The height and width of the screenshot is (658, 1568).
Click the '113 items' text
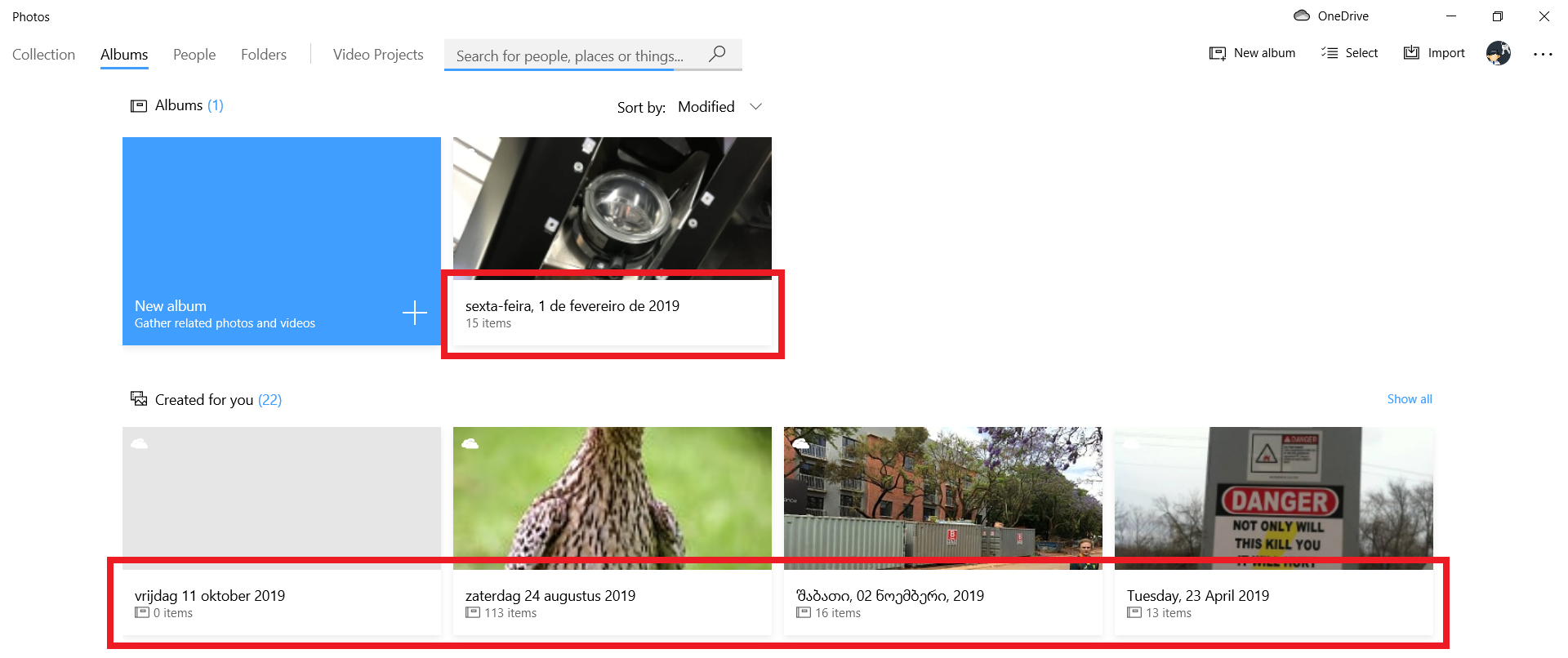[x=510, y=613]
